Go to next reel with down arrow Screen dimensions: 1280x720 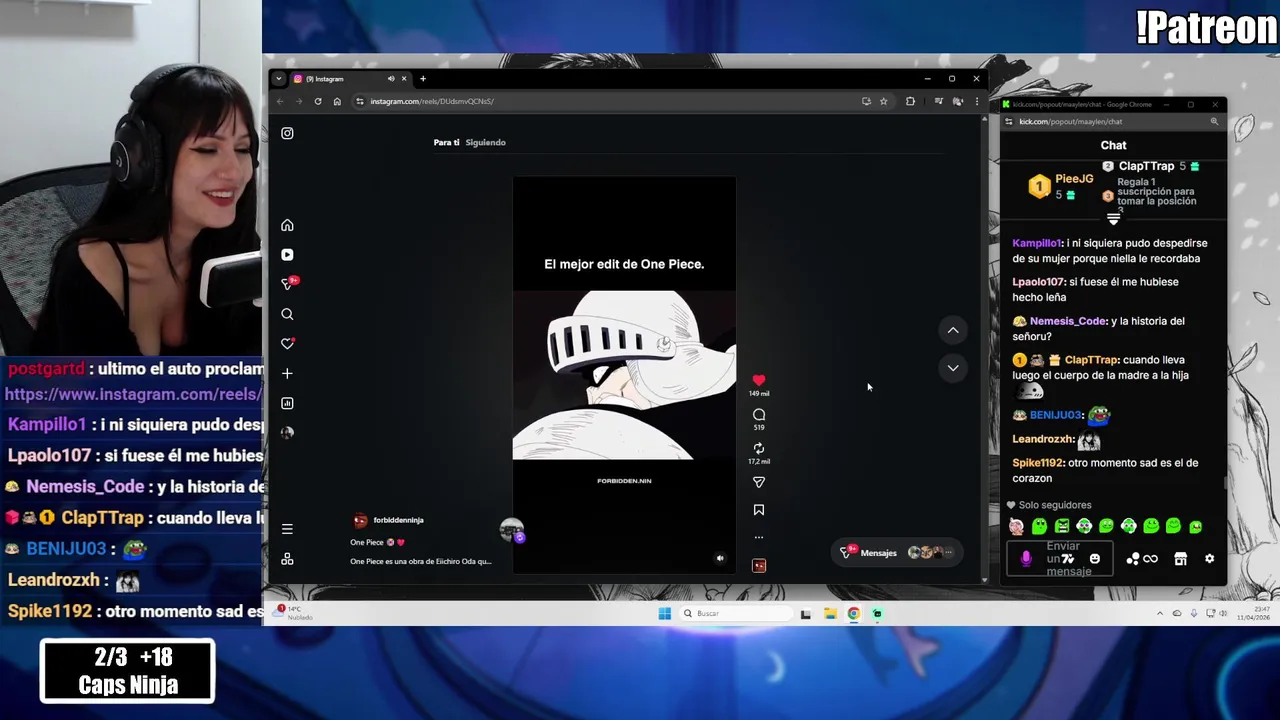[x=953, y=368]
